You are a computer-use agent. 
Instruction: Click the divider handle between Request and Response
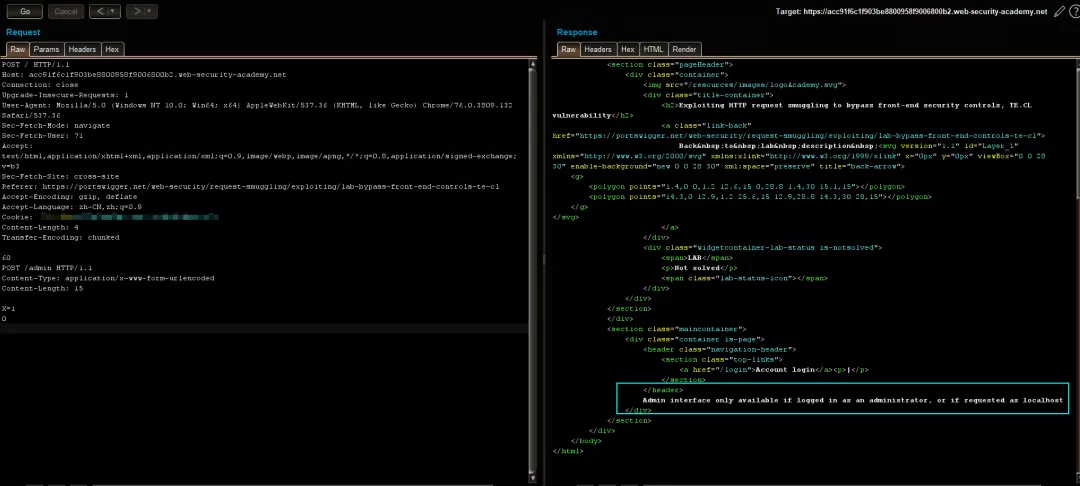(543, 260)
